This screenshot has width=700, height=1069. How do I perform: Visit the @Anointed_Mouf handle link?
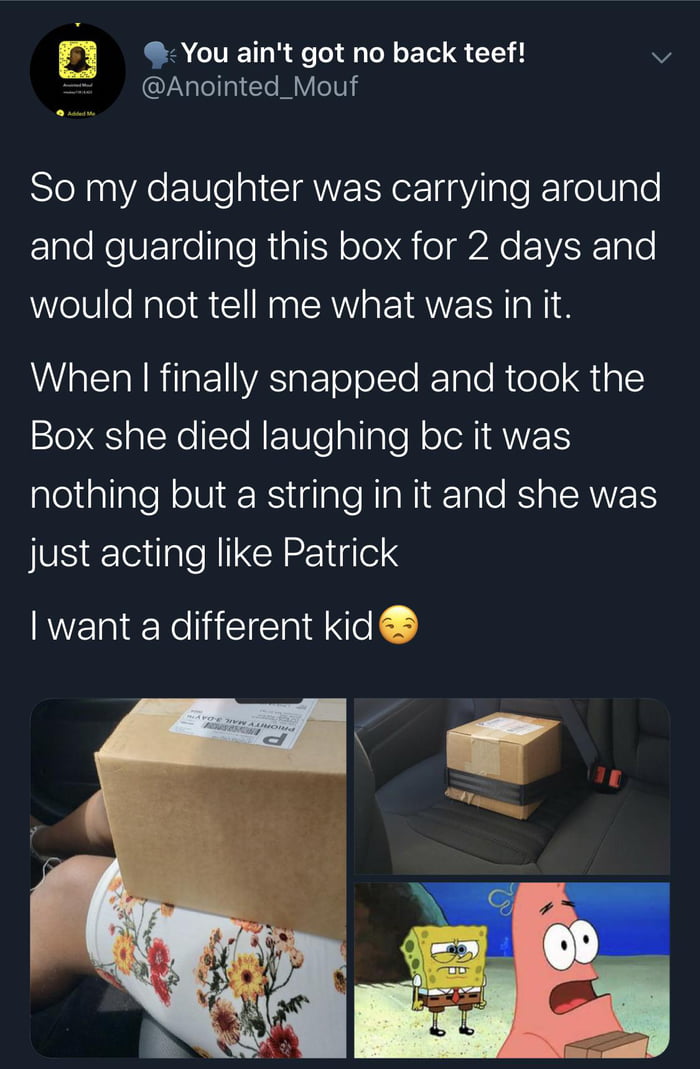(249, 87)
